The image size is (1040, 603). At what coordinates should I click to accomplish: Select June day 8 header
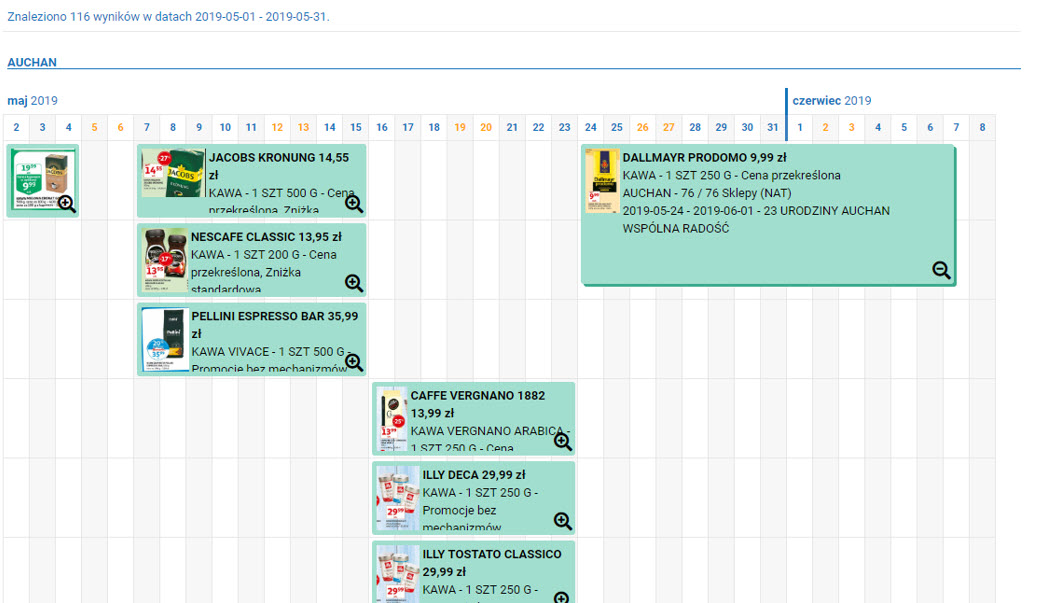tap(982, 127)
